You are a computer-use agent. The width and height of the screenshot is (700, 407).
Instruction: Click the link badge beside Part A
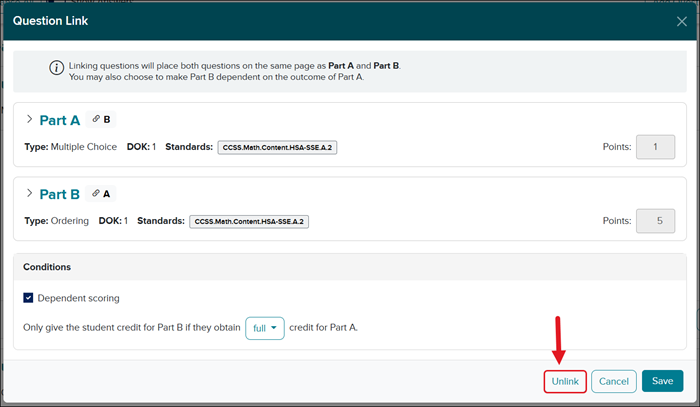click(x=101, y=120)
